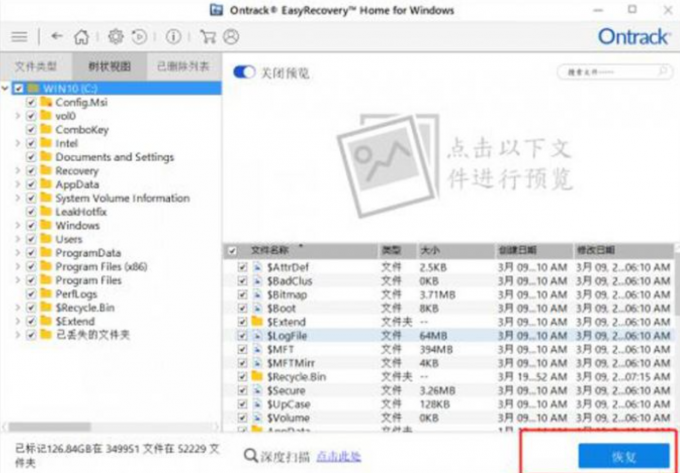The image size is (680, 473).
Task: Switch to the 文件类型 tab
Action: (x=36, y=67)
